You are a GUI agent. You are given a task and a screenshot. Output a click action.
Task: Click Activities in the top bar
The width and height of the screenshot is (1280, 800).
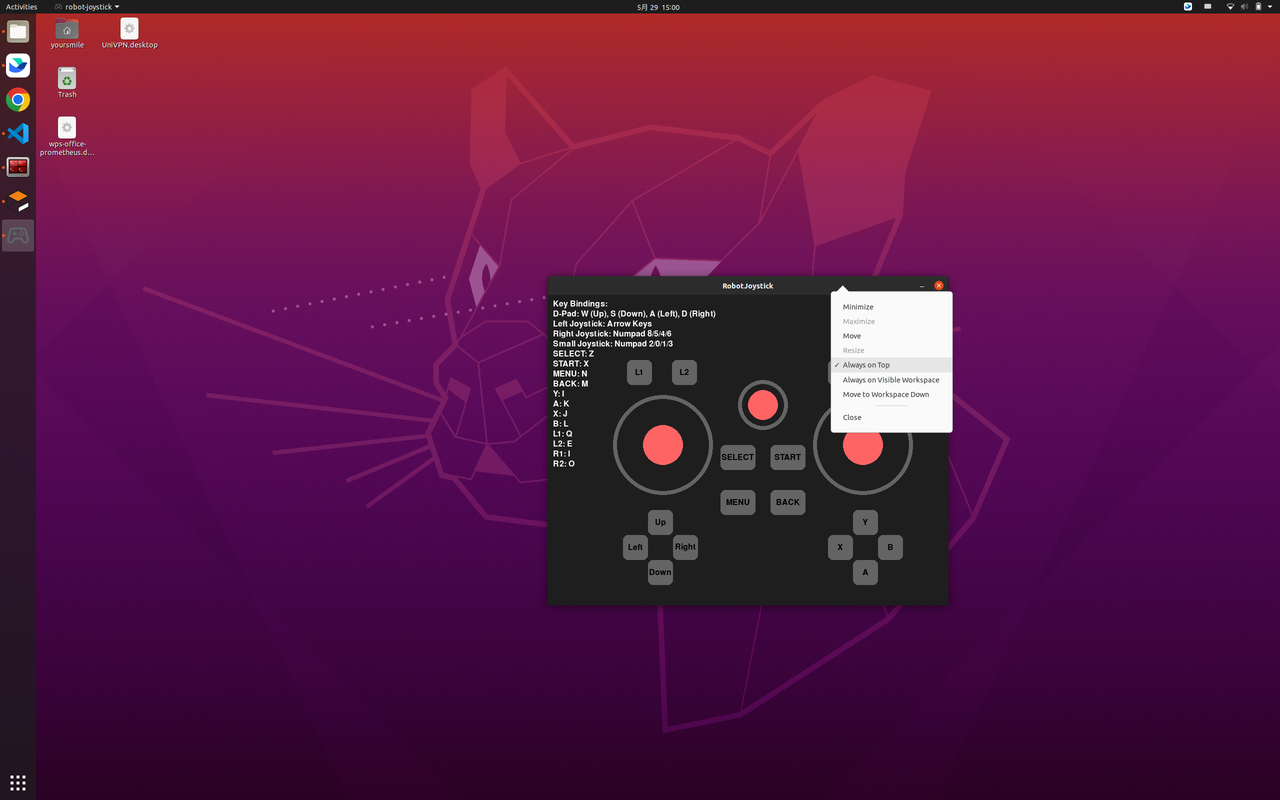click(x=22, y=7)
